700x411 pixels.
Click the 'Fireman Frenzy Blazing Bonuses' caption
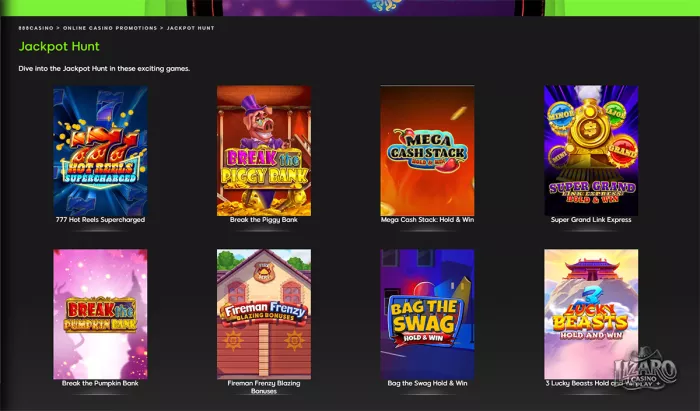(x=264, y=387)
